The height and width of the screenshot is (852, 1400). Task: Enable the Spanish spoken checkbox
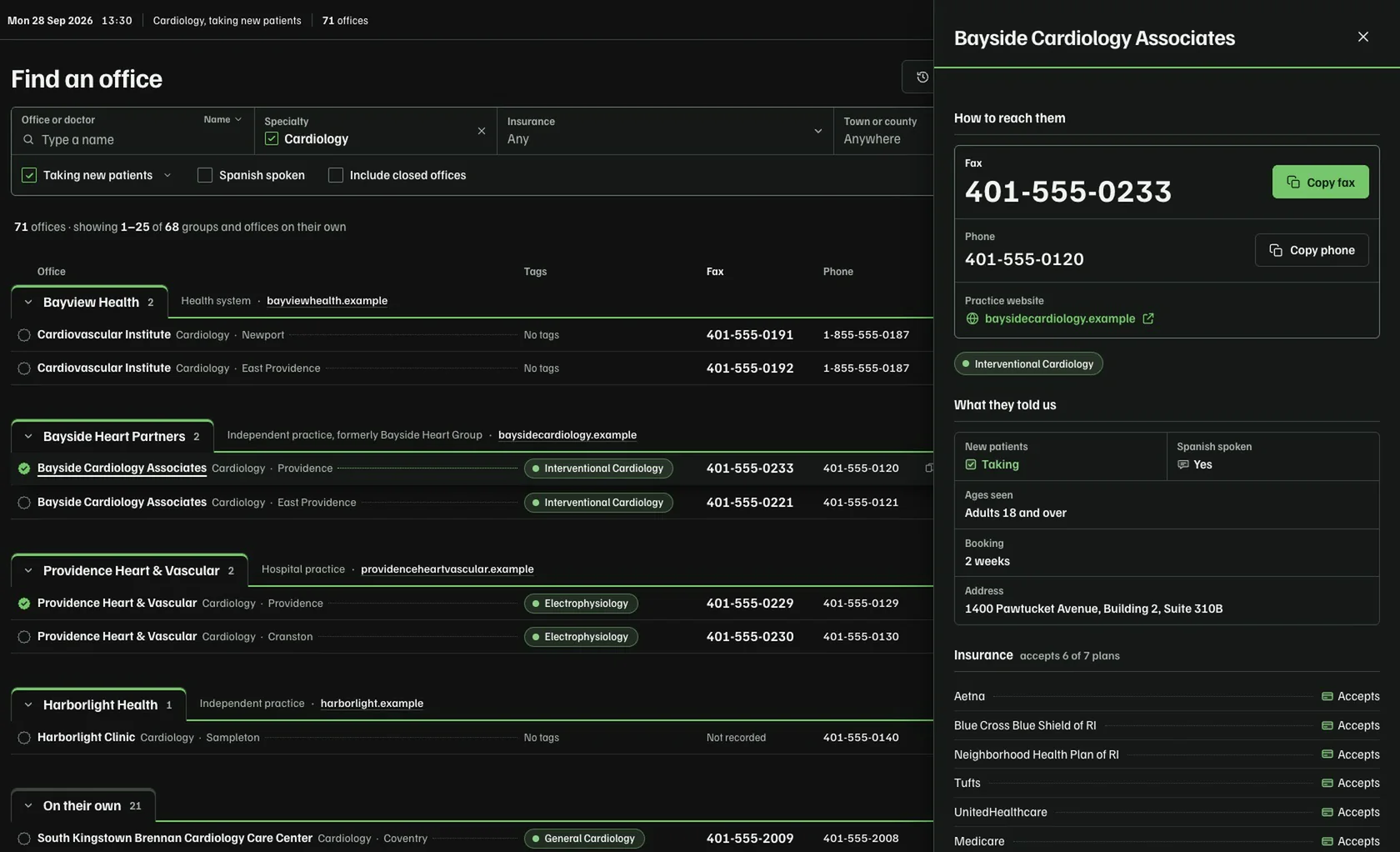[205, 175]
